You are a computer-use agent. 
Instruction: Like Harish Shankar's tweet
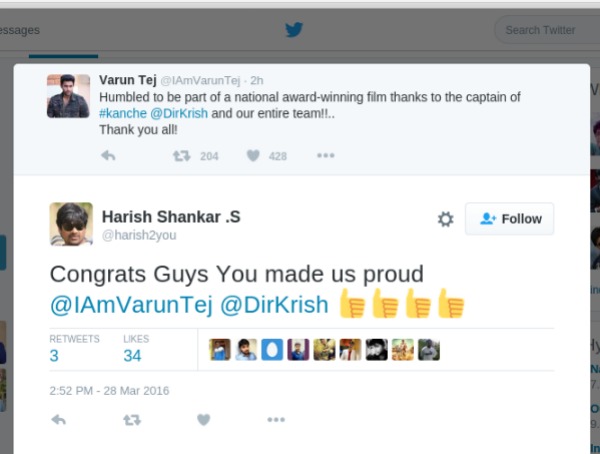[x=204, y=420]
